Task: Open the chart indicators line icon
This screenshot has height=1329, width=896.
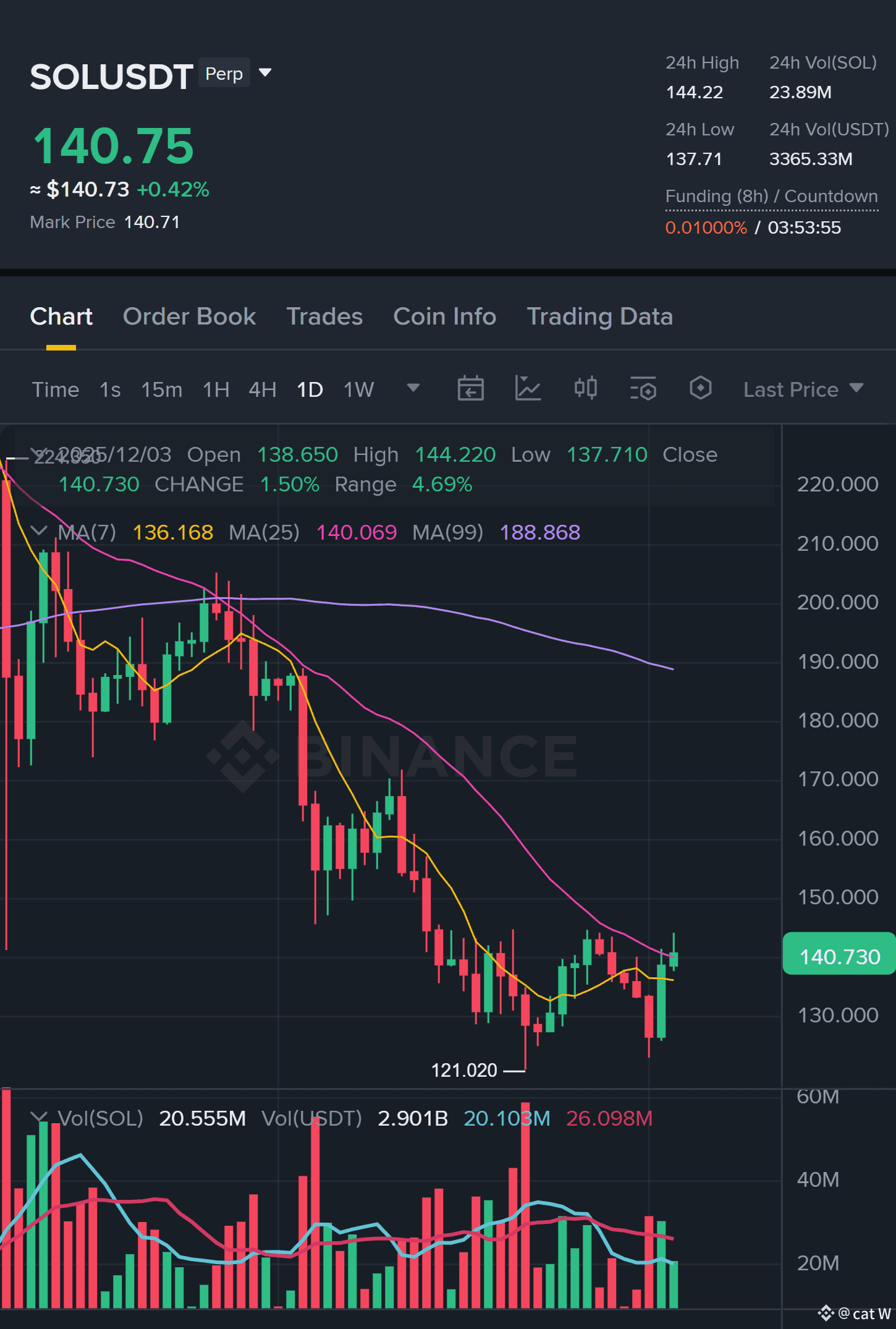Action: coord(528,389)
